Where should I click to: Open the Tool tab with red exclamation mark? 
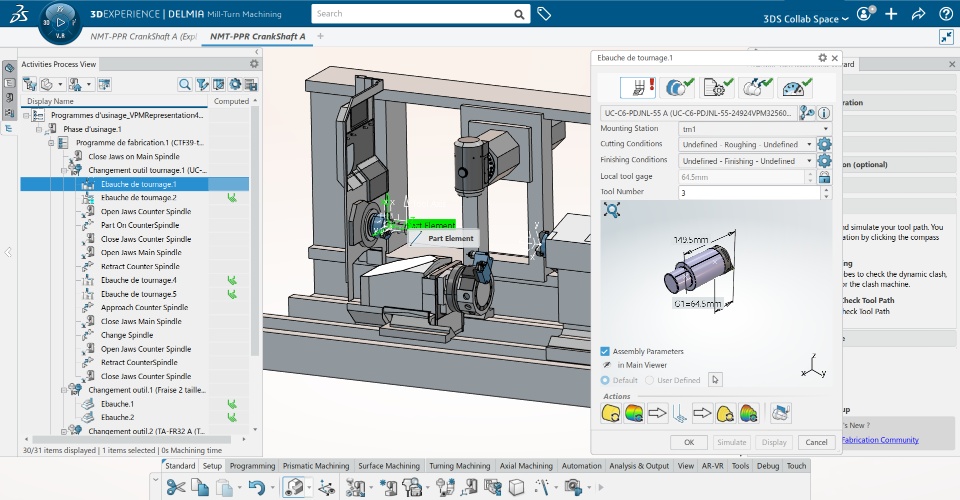pos(637,88)
